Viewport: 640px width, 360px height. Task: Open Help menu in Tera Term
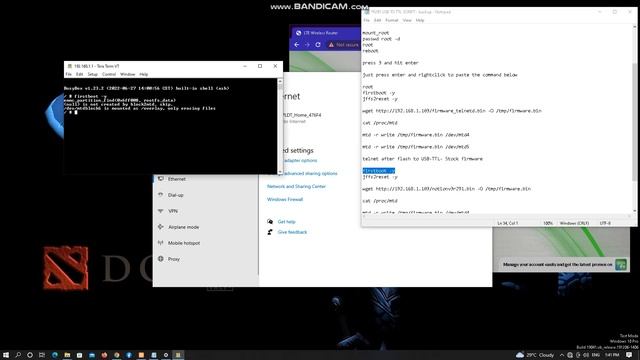(x=144, y=74)
